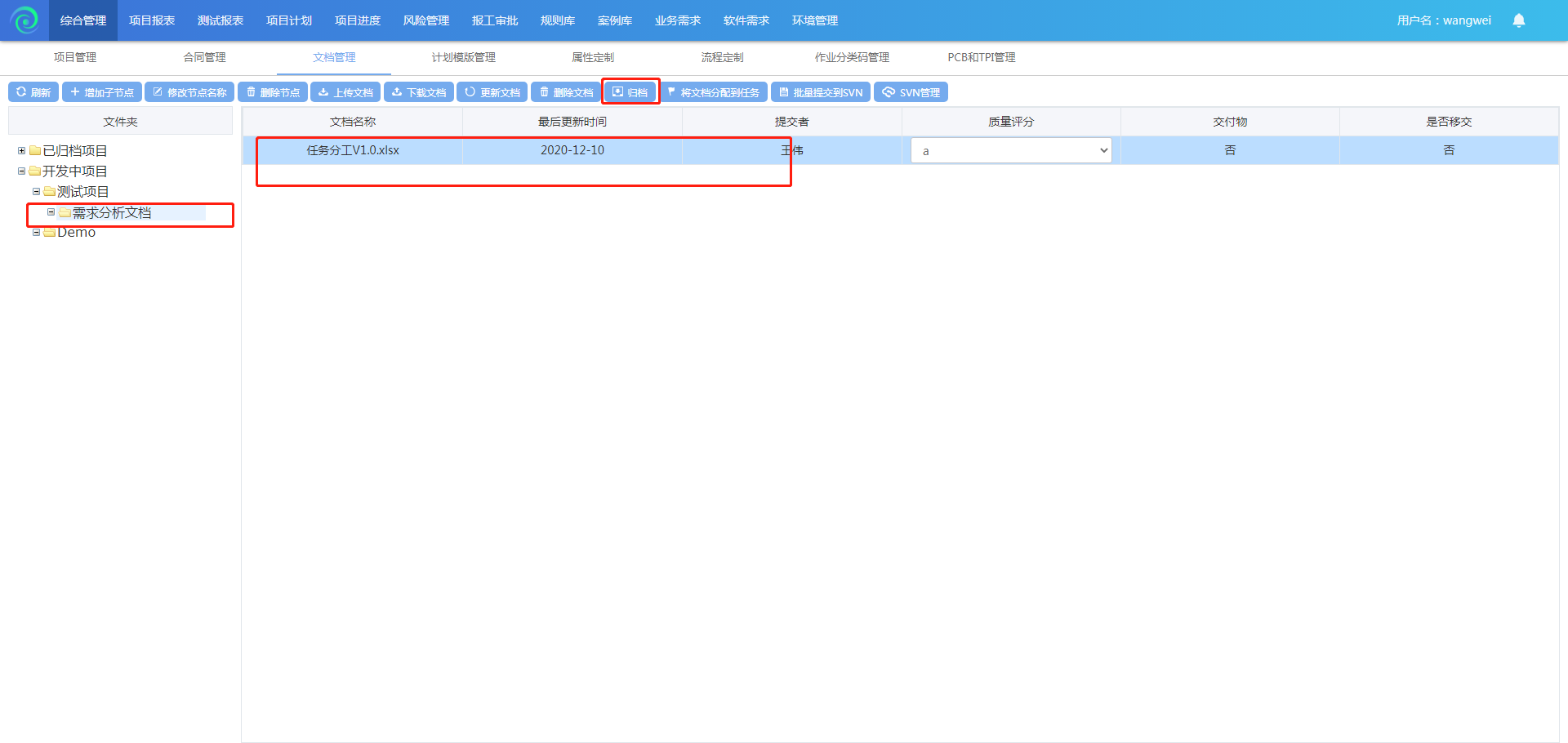Open the 质量评分 dropdown showing a
This screenshot has height=743, width=1568.
[x=1011, y=151]
